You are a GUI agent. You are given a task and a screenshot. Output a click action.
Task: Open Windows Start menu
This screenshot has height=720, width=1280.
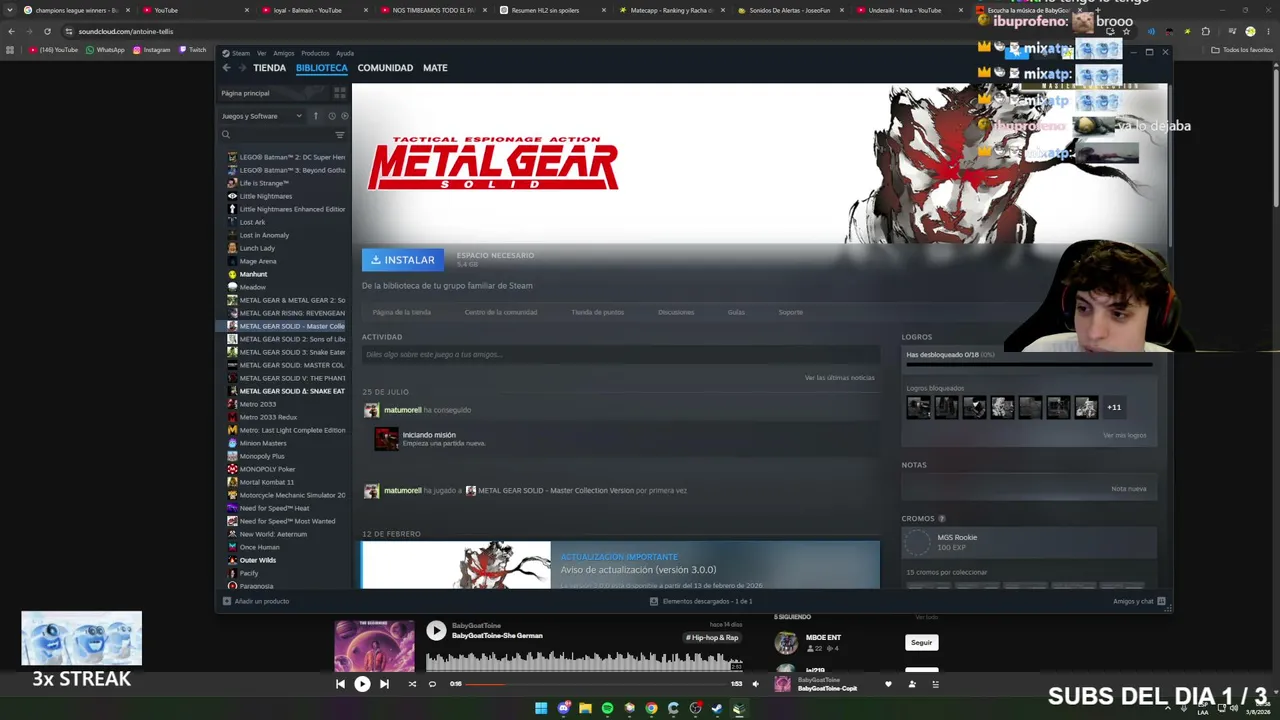(541, 708)
